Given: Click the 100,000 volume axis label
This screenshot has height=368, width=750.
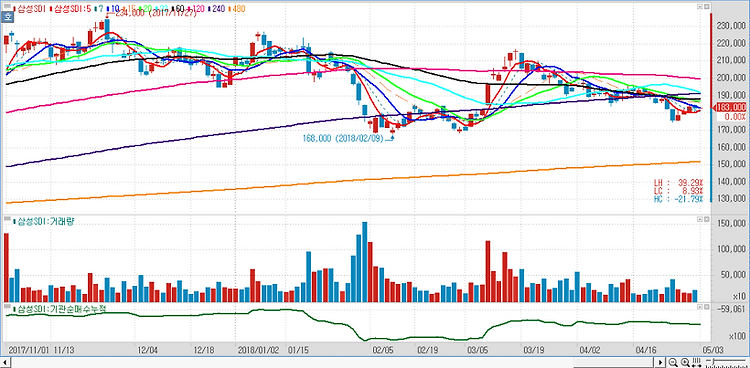Looking at the screenshot, I should (x=731, y=249).
